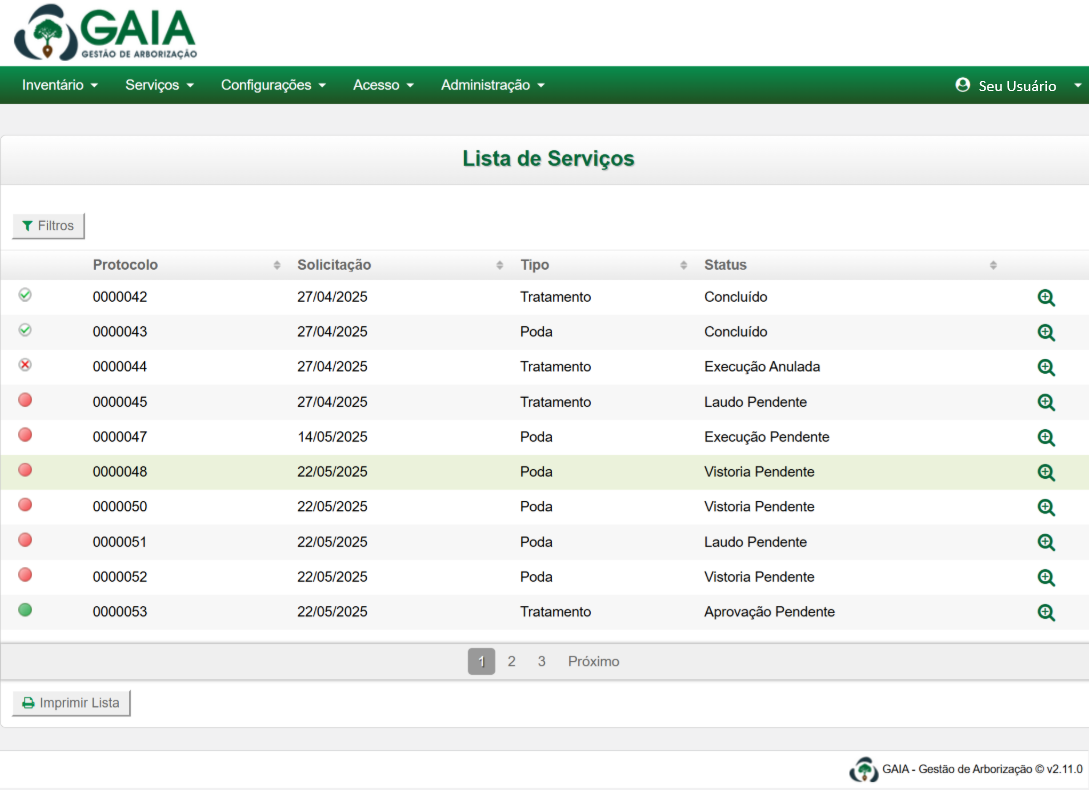
Task: Click the Execução Pendente status
Action: pyautogui.click(x=767, y=437)
